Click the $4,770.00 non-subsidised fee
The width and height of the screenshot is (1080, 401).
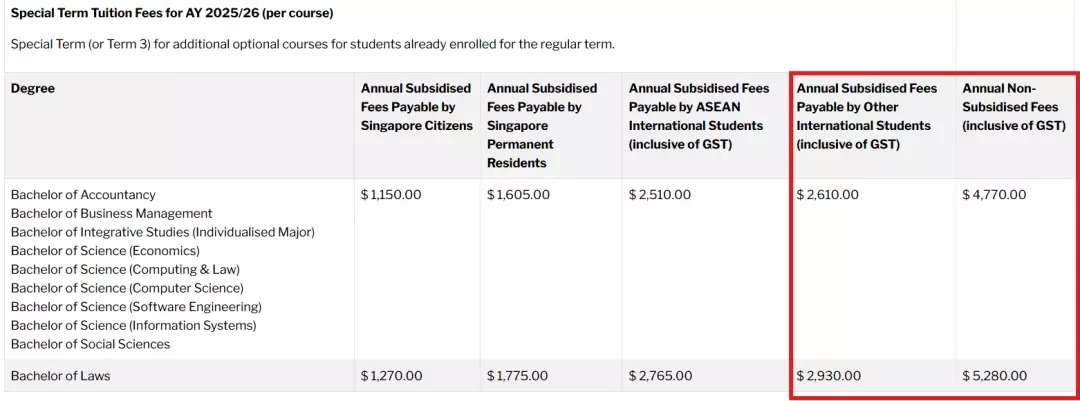pyautogui.click(x=995, y=195)
